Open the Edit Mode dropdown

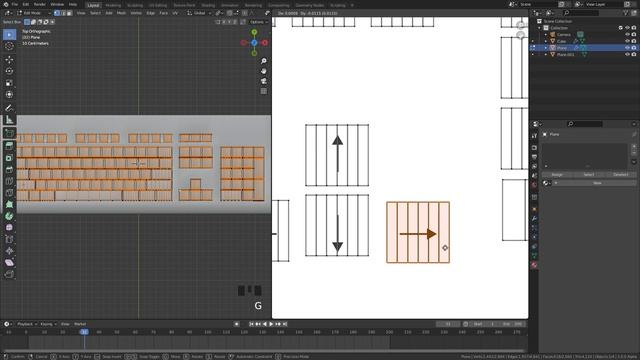[34, 13]
